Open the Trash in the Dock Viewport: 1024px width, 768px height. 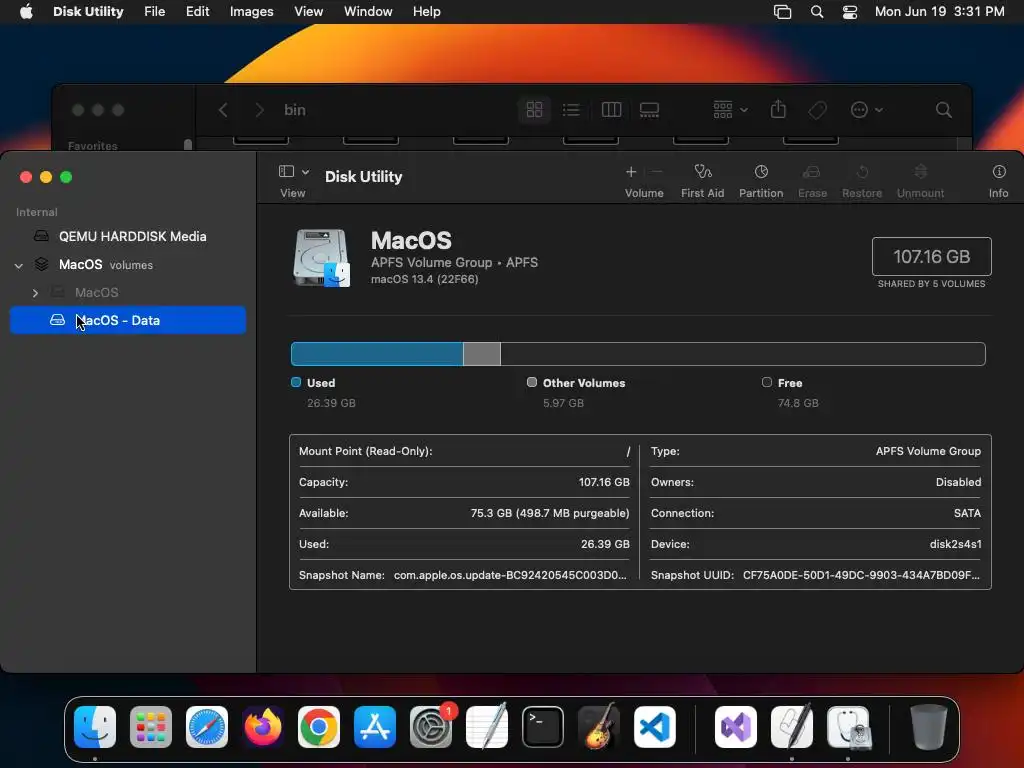pos(929,727)
